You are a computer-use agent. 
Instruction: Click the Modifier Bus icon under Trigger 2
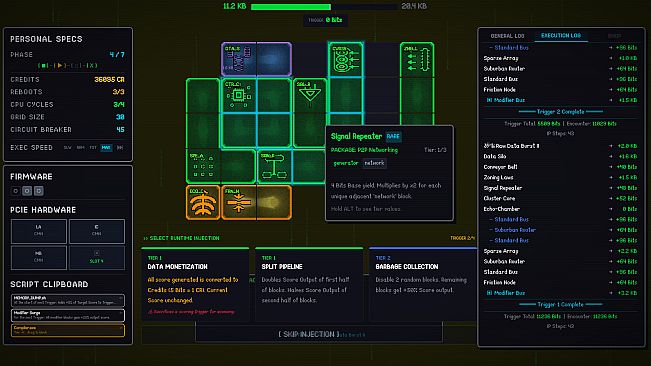click(489, 100)
